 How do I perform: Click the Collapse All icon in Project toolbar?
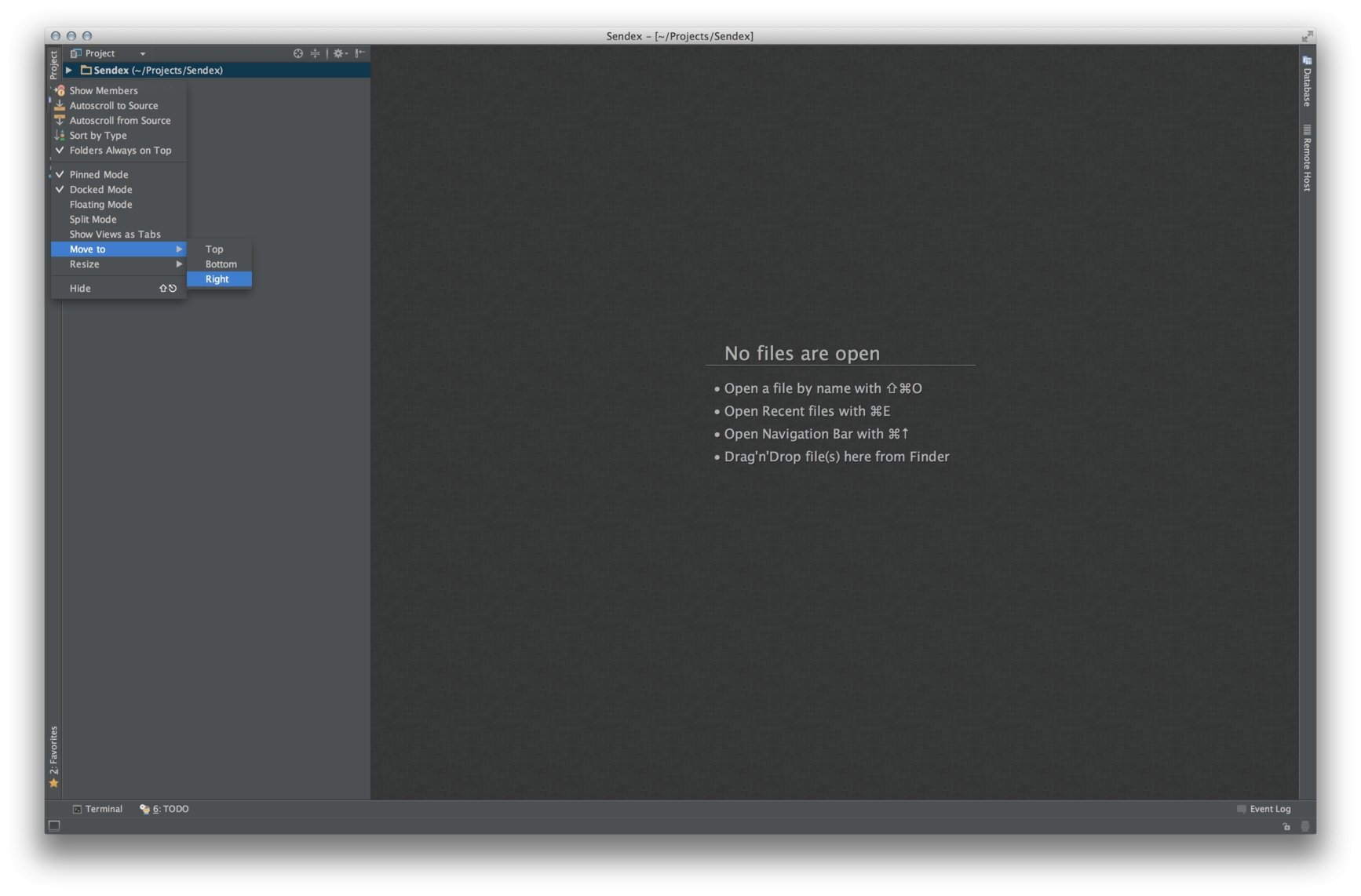[x=315, y=53]
